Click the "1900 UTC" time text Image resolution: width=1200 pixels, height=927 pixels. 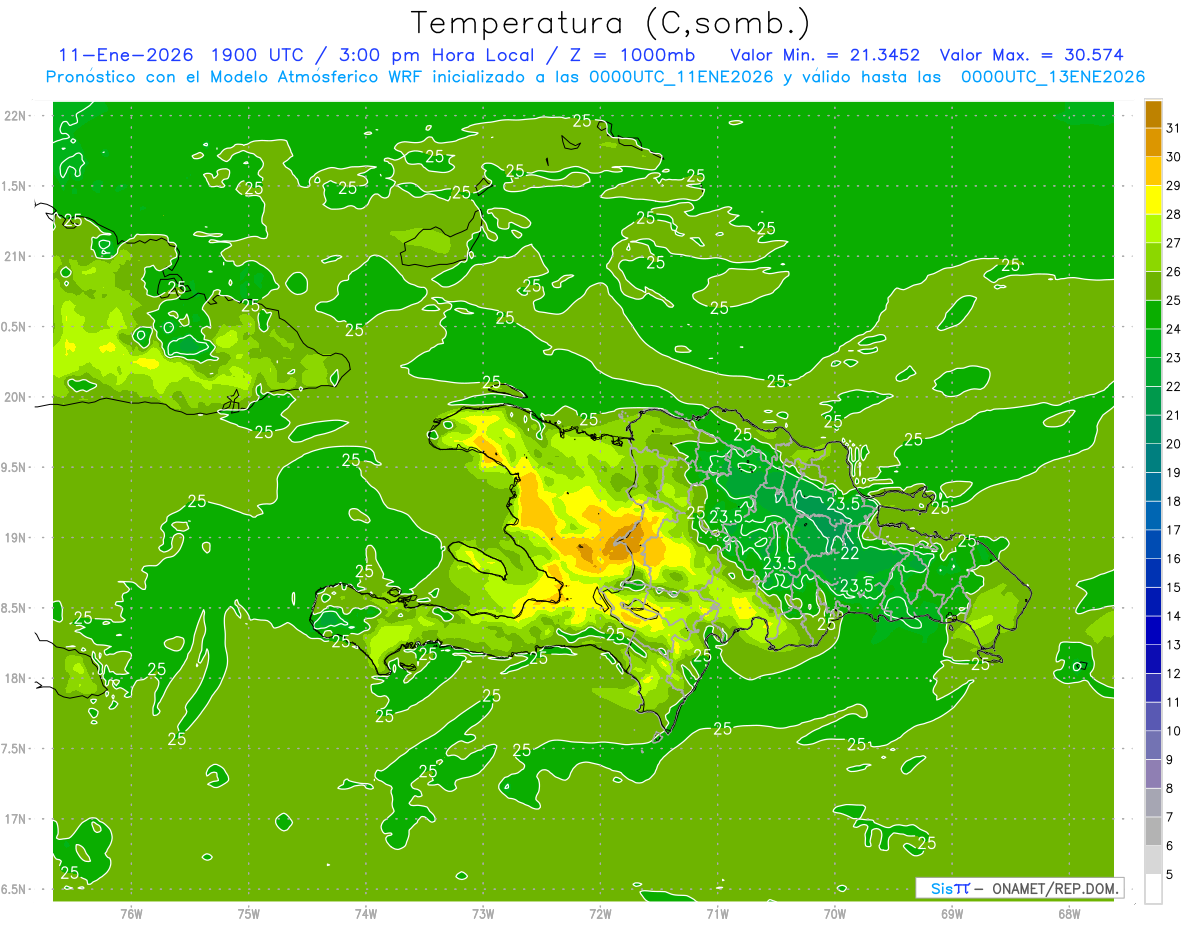click(257, 55)
